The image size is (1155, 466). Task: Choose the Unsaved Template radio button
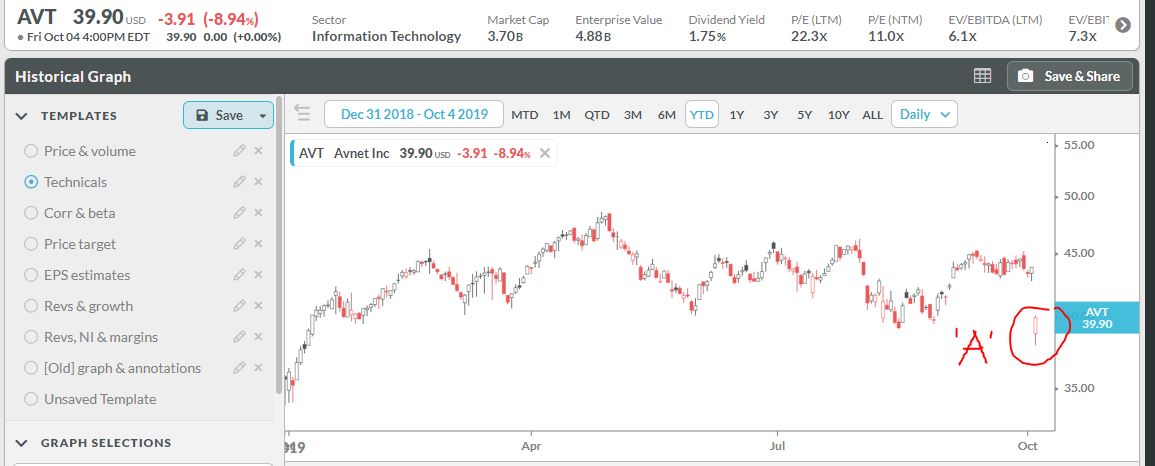coord(31,399)
